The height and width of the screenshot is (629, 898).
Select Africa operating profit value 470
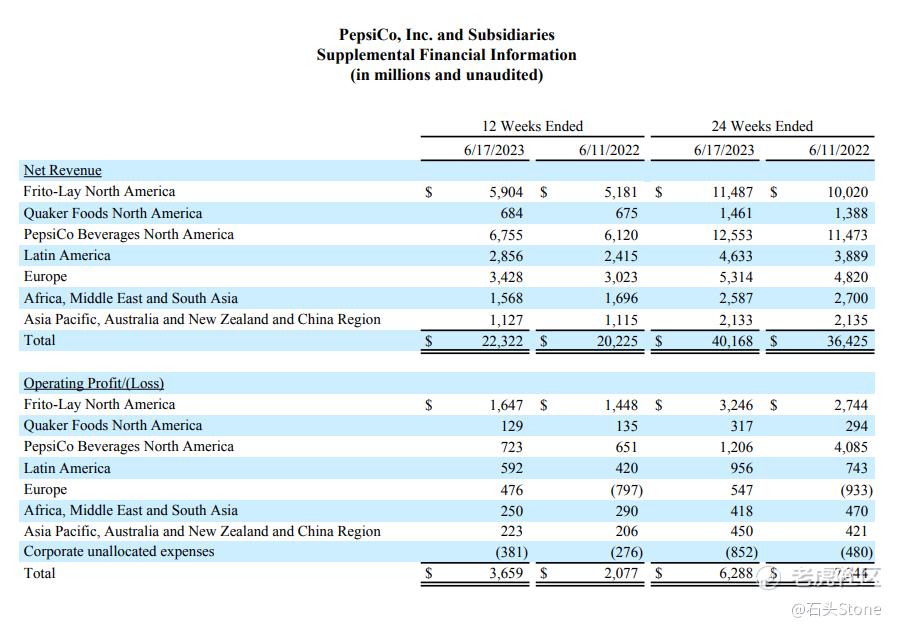pos(857,511)
